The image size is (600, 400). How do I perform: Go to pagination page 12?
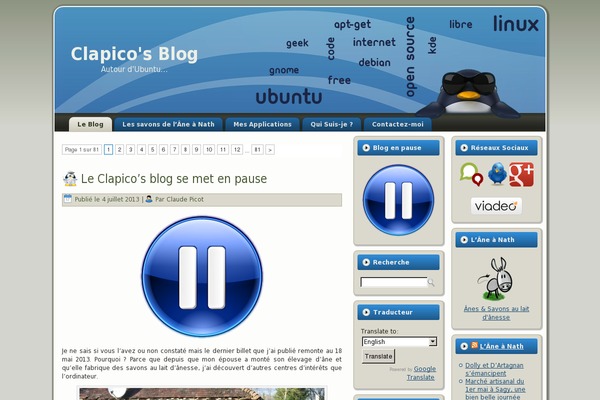click(x=237, y=150)
